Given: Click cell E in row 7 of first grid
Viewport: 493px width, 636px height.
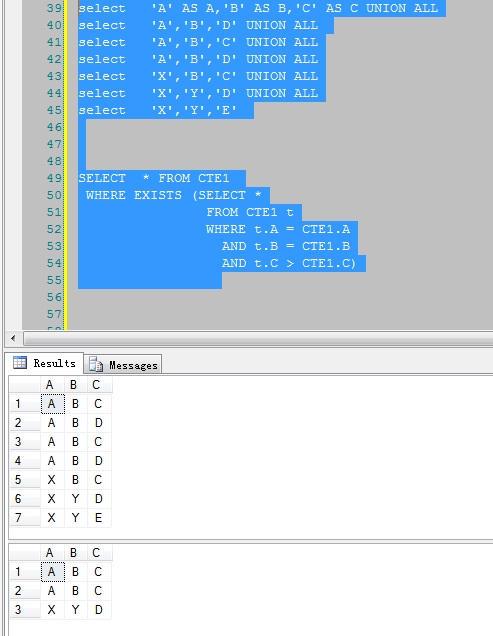Looking at the screenshot, I should pyautogui.click(x=99, y=518).
